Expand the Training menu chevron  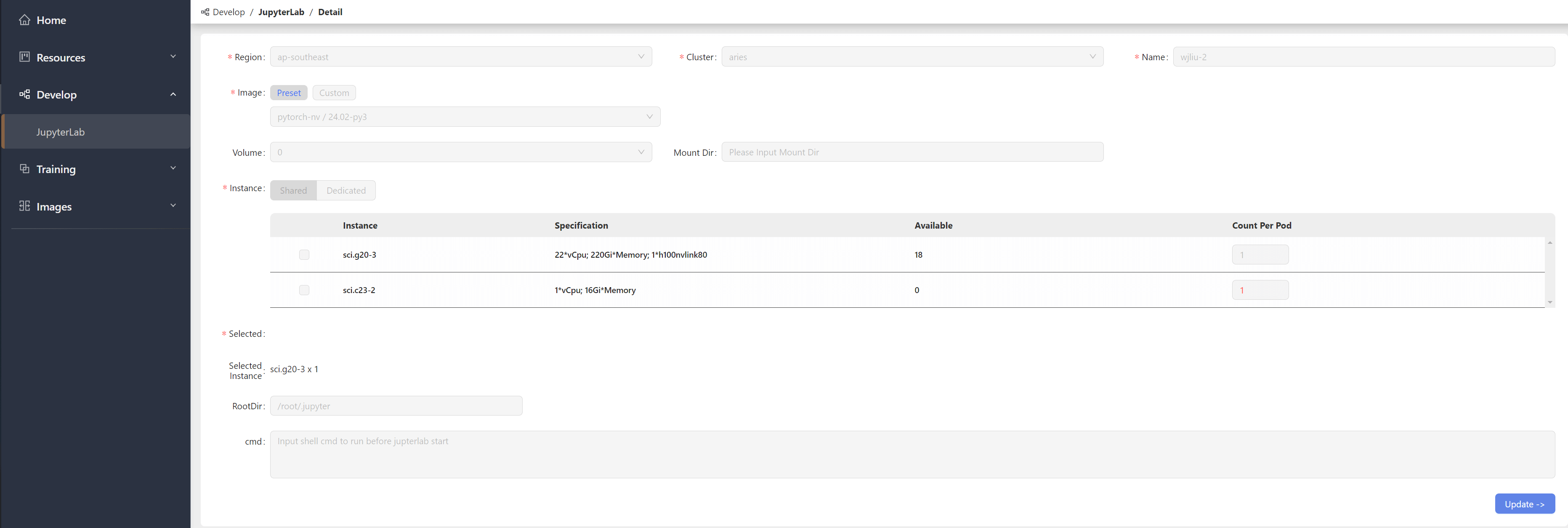[173, 168]
